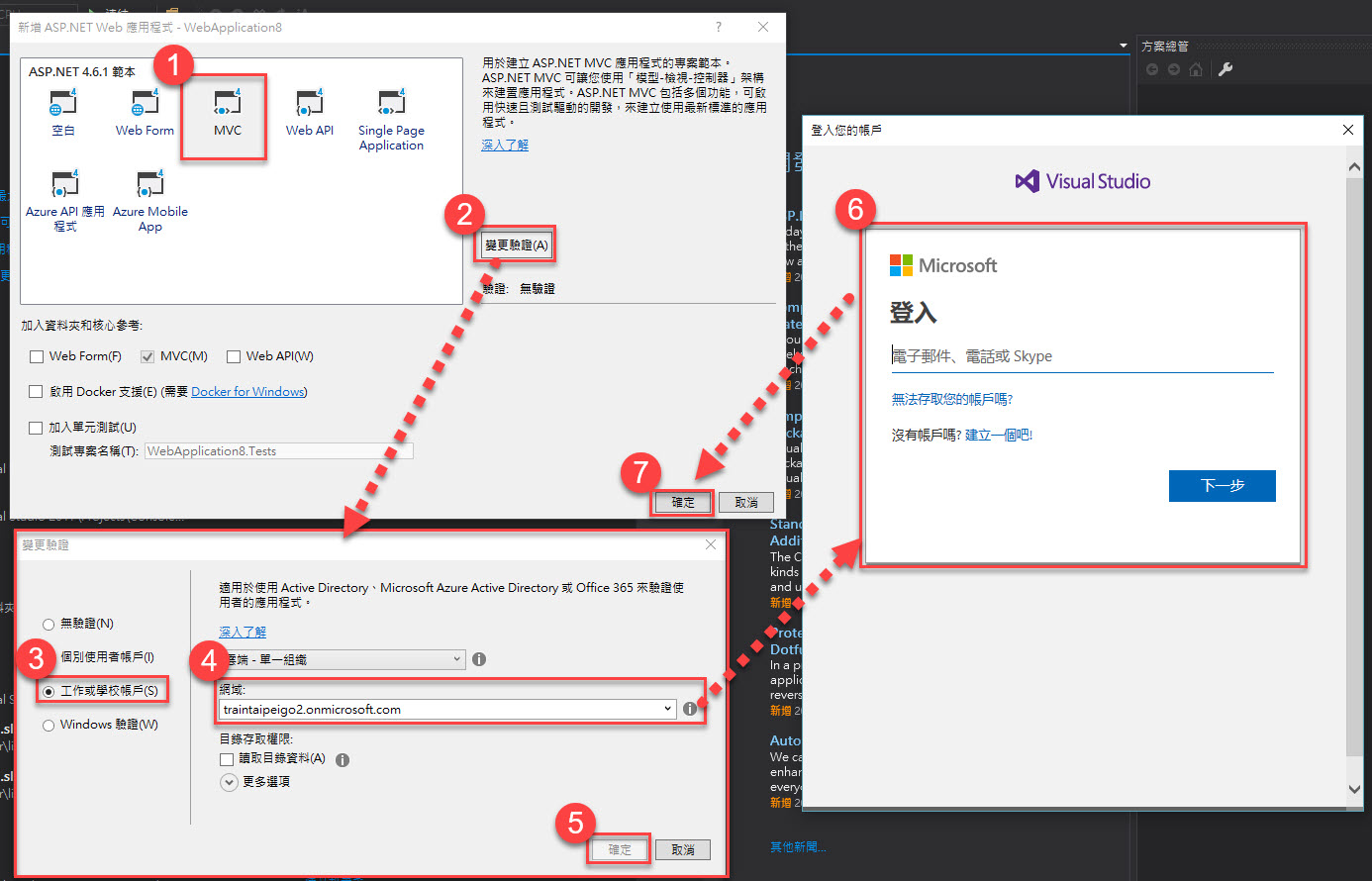Expand 更多選項 more options

click(x=229, y=782)
